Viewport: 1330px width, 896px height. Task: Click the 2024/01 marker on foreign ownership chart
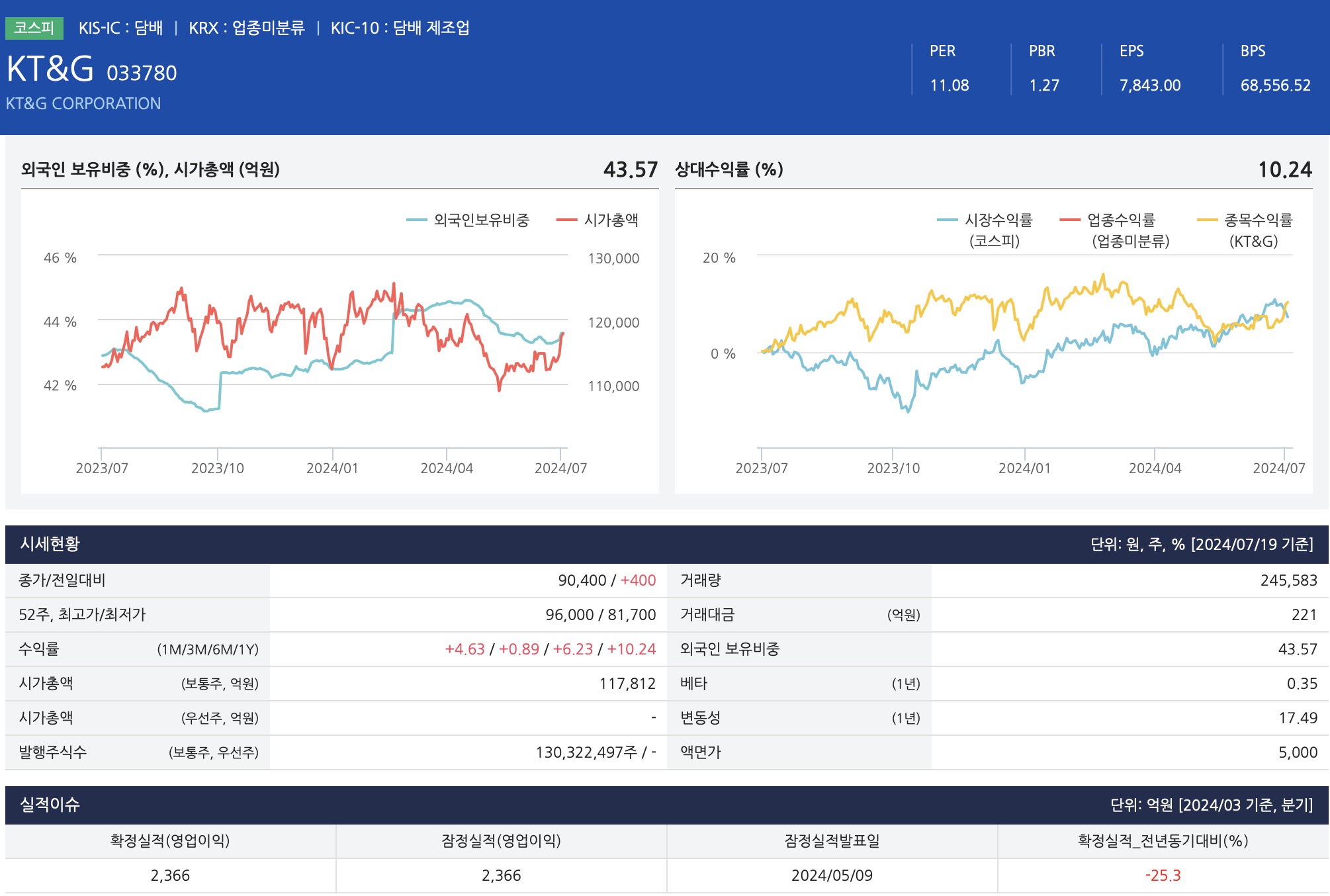coord(332,468)
